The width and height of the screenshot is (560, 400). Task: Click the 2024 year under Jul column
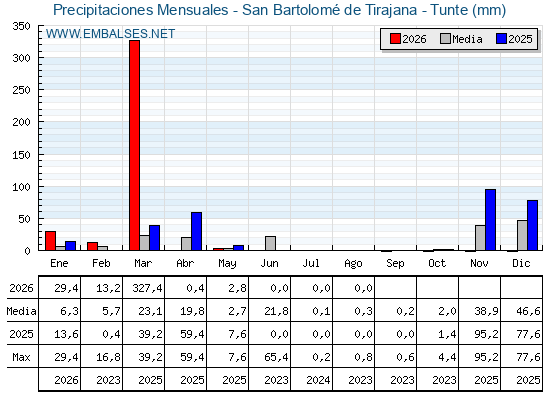318,380
